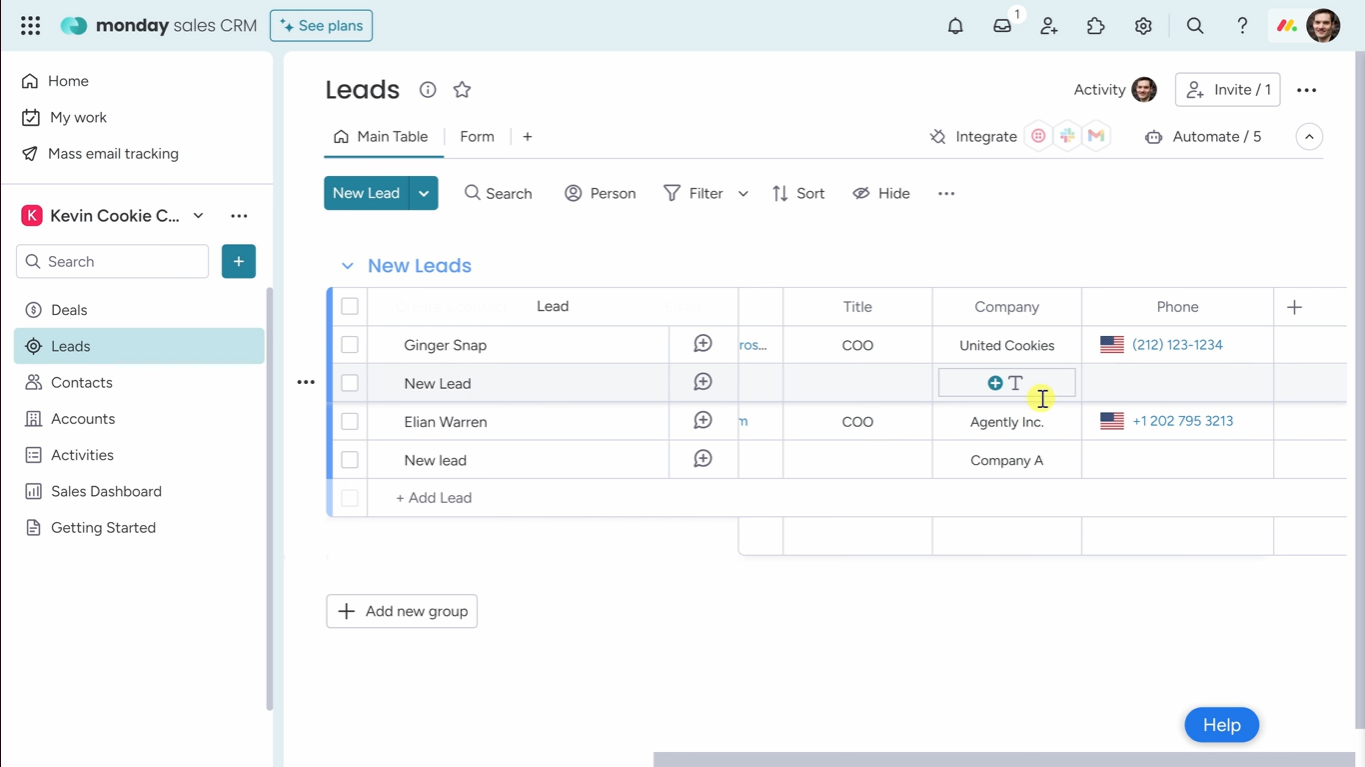Expand the Filter dropdown chevron
The width and height of the screenshot is (1365, 767).
point(742,192)
